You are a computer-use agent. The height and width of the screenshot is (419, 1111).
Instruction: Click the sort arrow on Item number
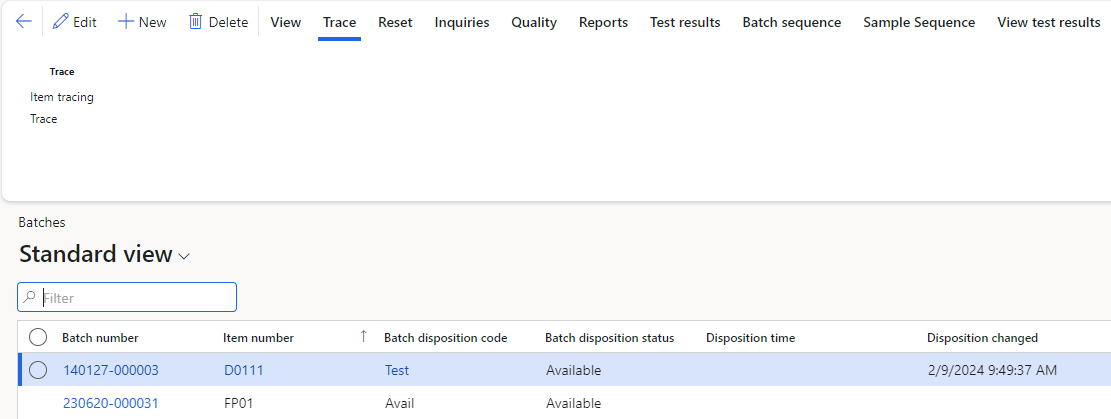pyautogui.click(x=363, y=337)
